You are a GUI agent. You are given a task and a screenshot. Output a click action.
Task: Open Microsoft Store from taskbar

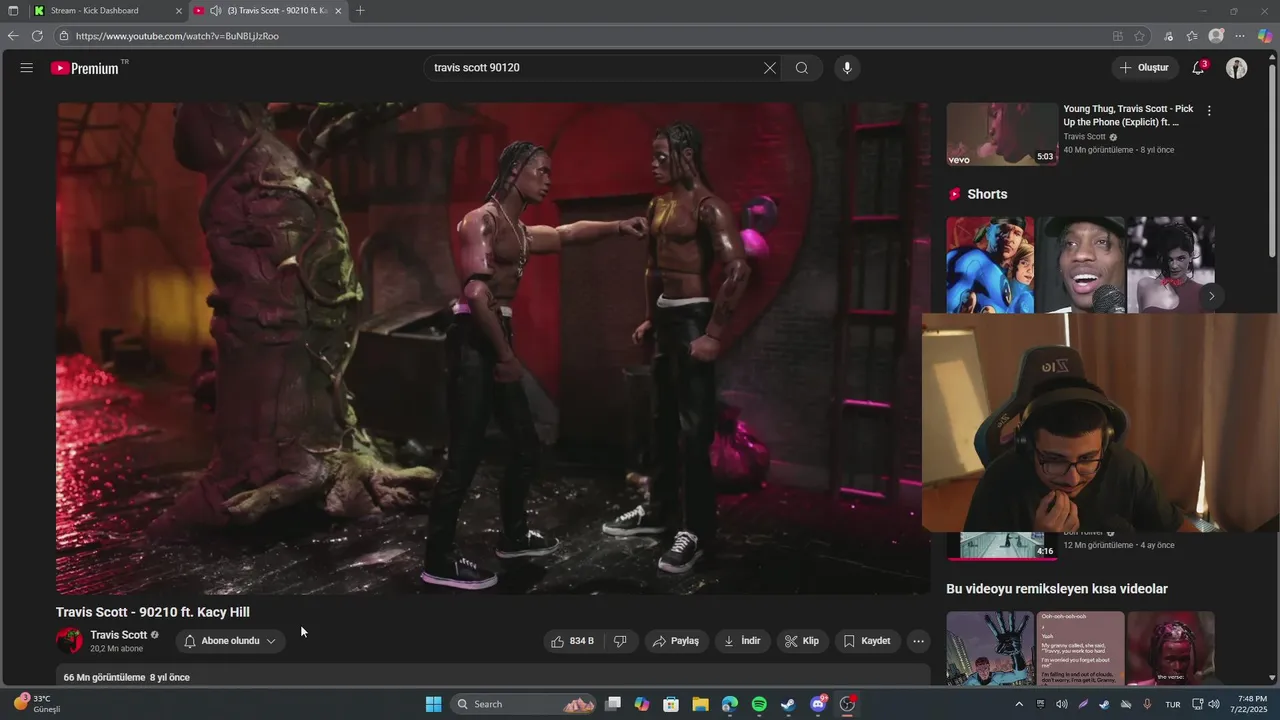(x=671, y=704)
